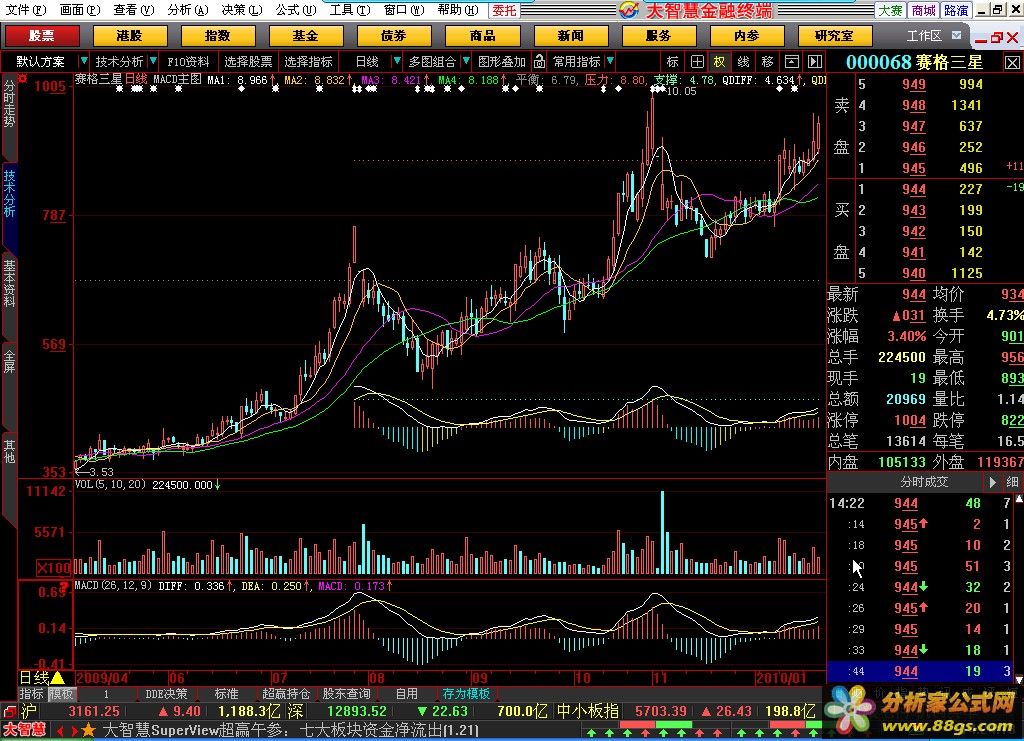
Task: Click the 商城 button
Action: pyautogui.click(x=924, y=10)
